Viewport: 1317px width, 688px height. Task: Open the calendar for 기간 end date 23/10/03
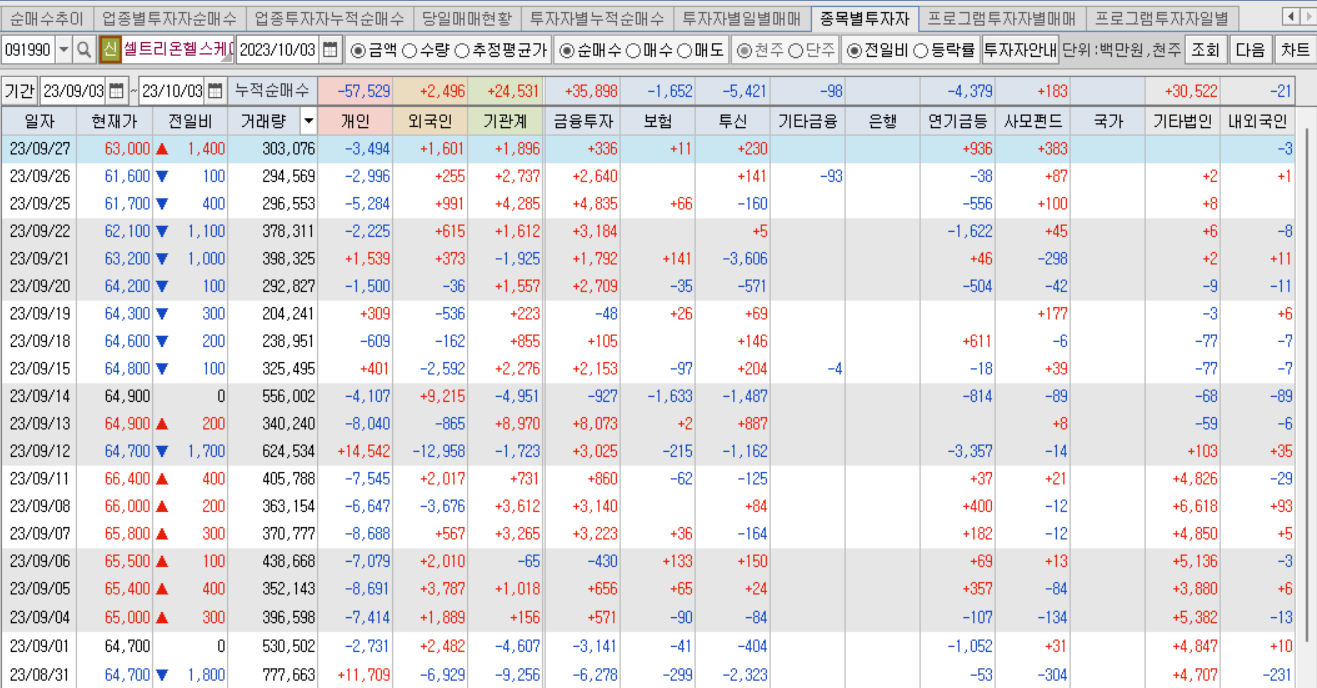point(216,90)
